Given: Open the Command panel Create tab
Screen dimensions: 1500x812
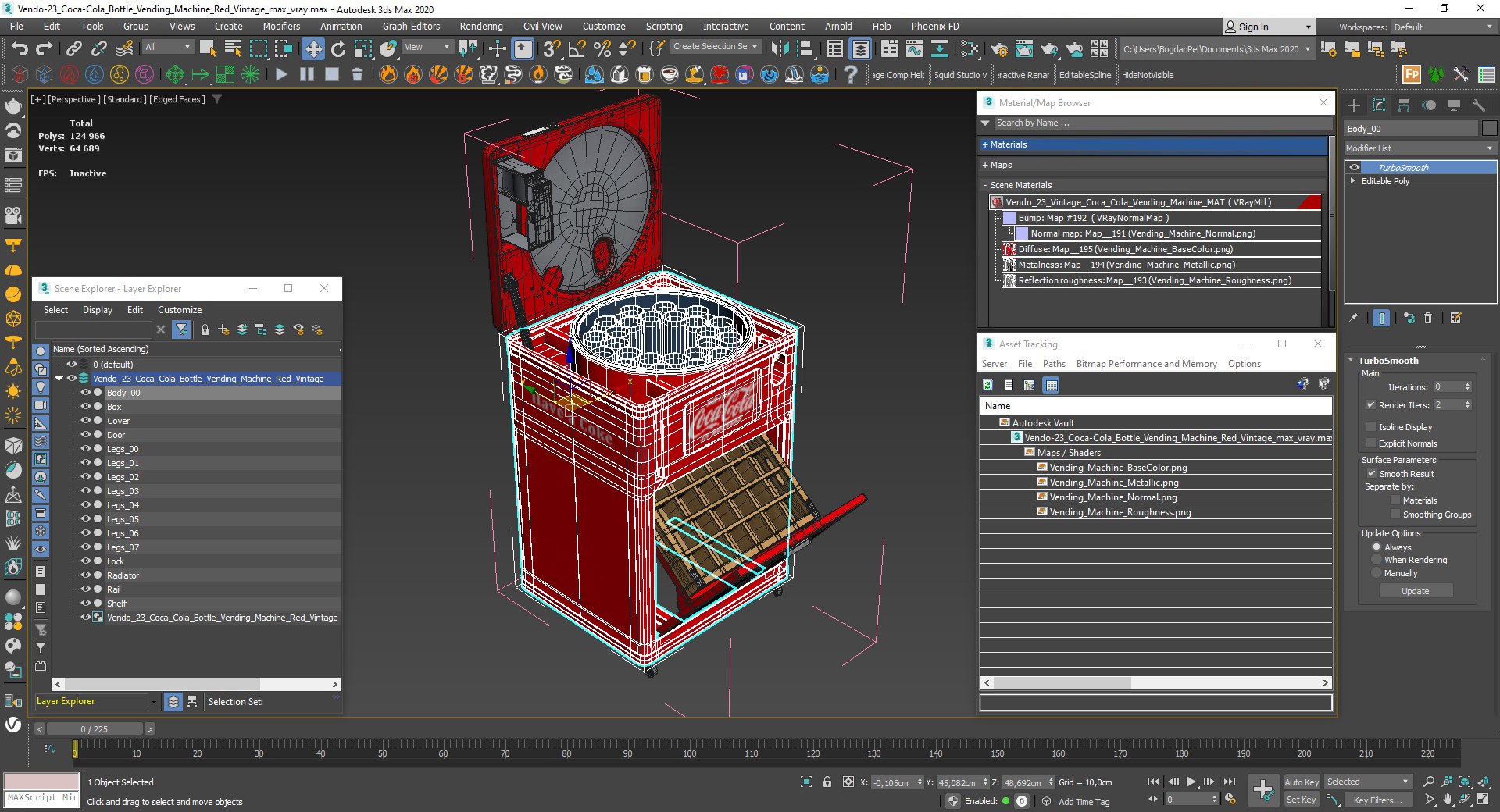Looking at the screenshot, I should (x=1354, y=105).
